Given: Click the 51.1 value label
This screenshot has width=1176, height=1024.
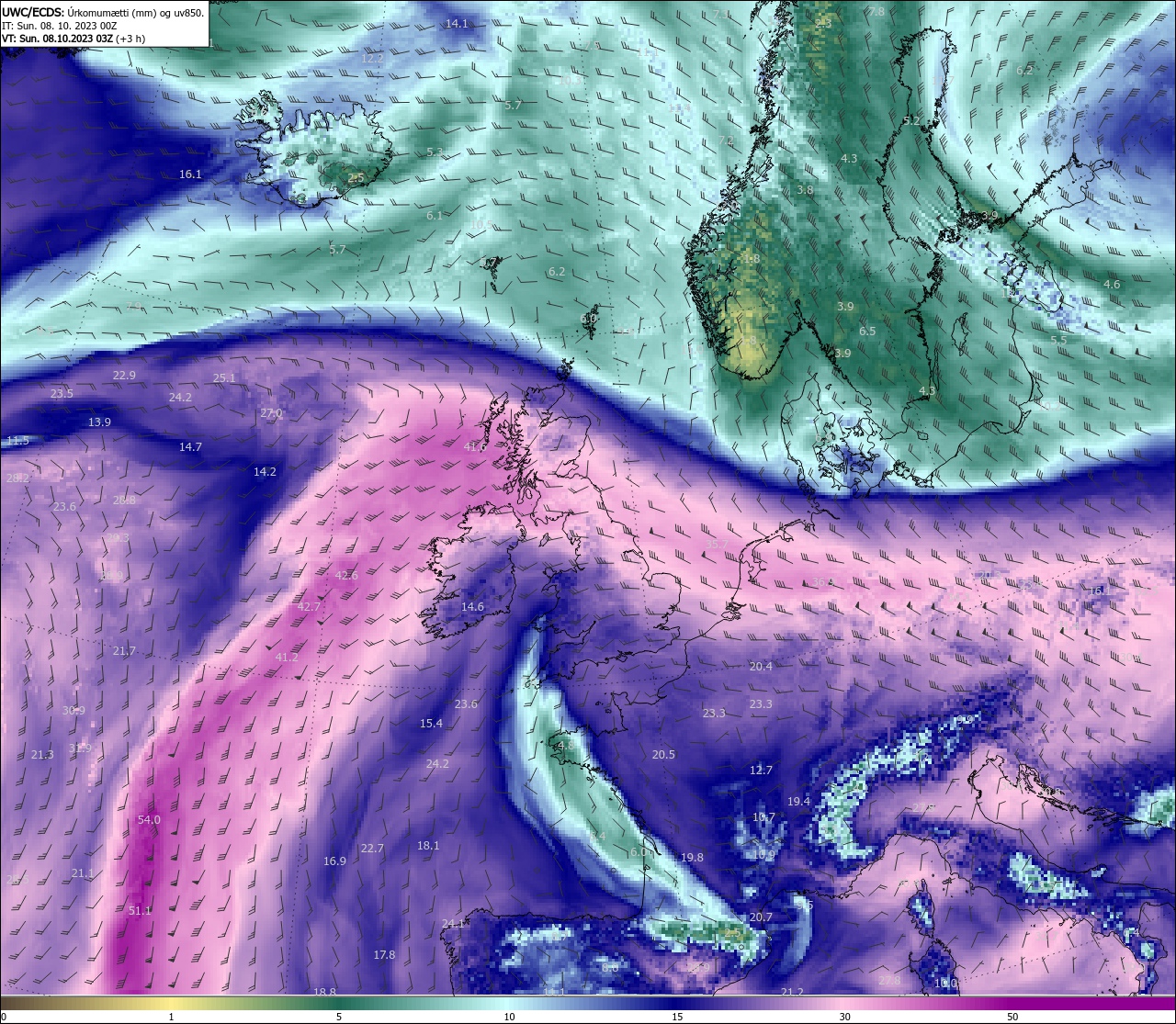Looking at the screenshot, I should point(140,911).
